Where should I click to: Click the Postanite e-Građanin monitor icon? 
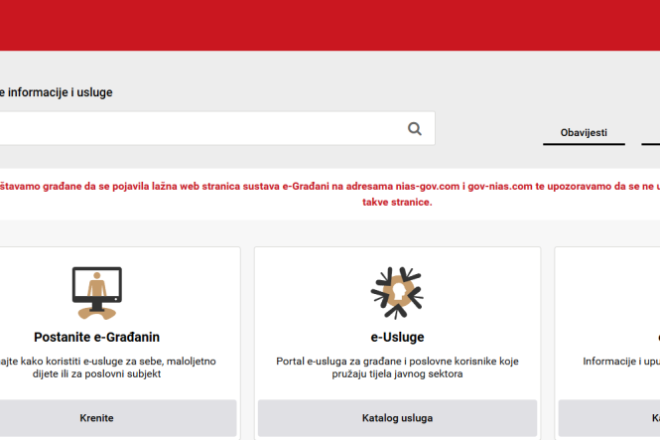pyautogui.click(x=97, y=293)
